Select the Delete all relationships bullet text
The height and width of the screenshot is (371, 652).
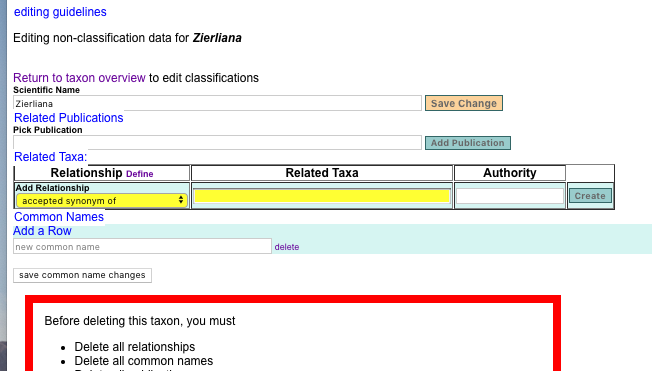click(135, 346)
